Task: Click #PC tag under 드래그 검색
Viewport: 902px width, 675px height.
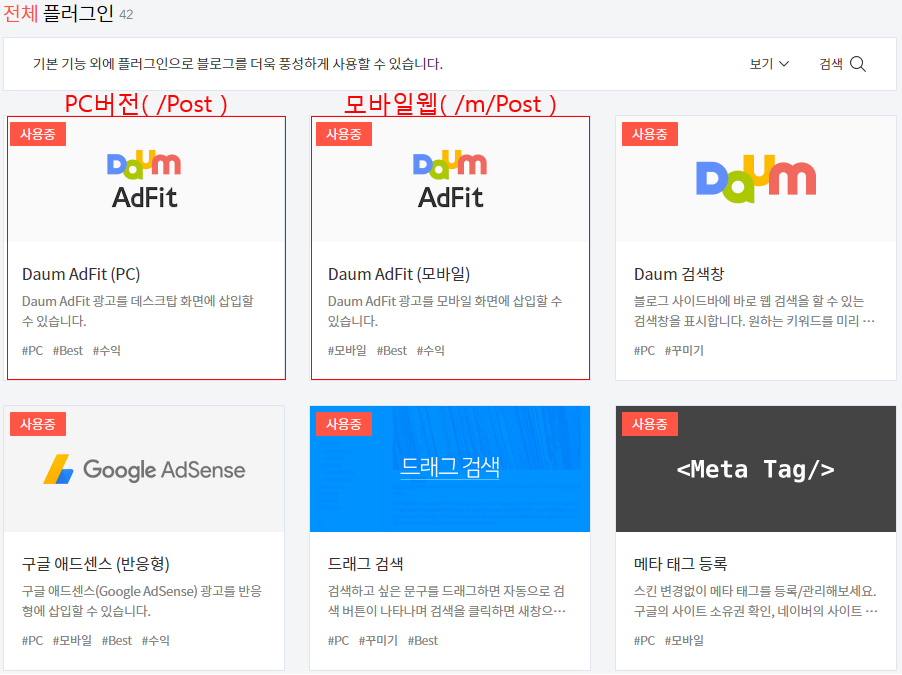Action: click(x=338, y=640)
